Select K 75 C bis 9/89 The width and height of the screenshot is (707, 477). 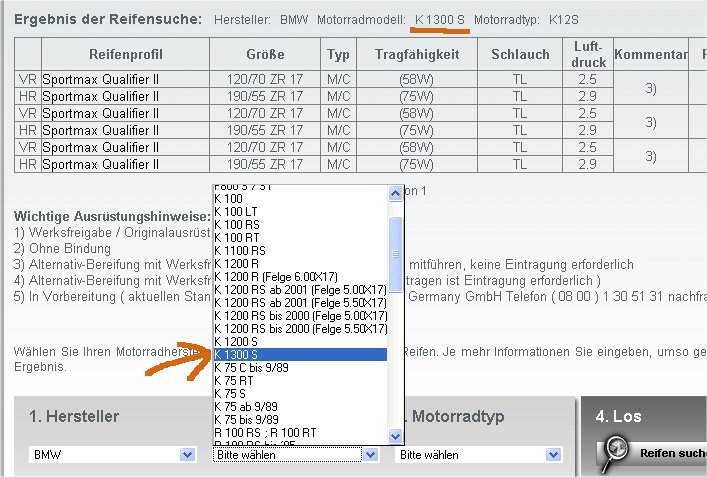(x=300, y=368)
